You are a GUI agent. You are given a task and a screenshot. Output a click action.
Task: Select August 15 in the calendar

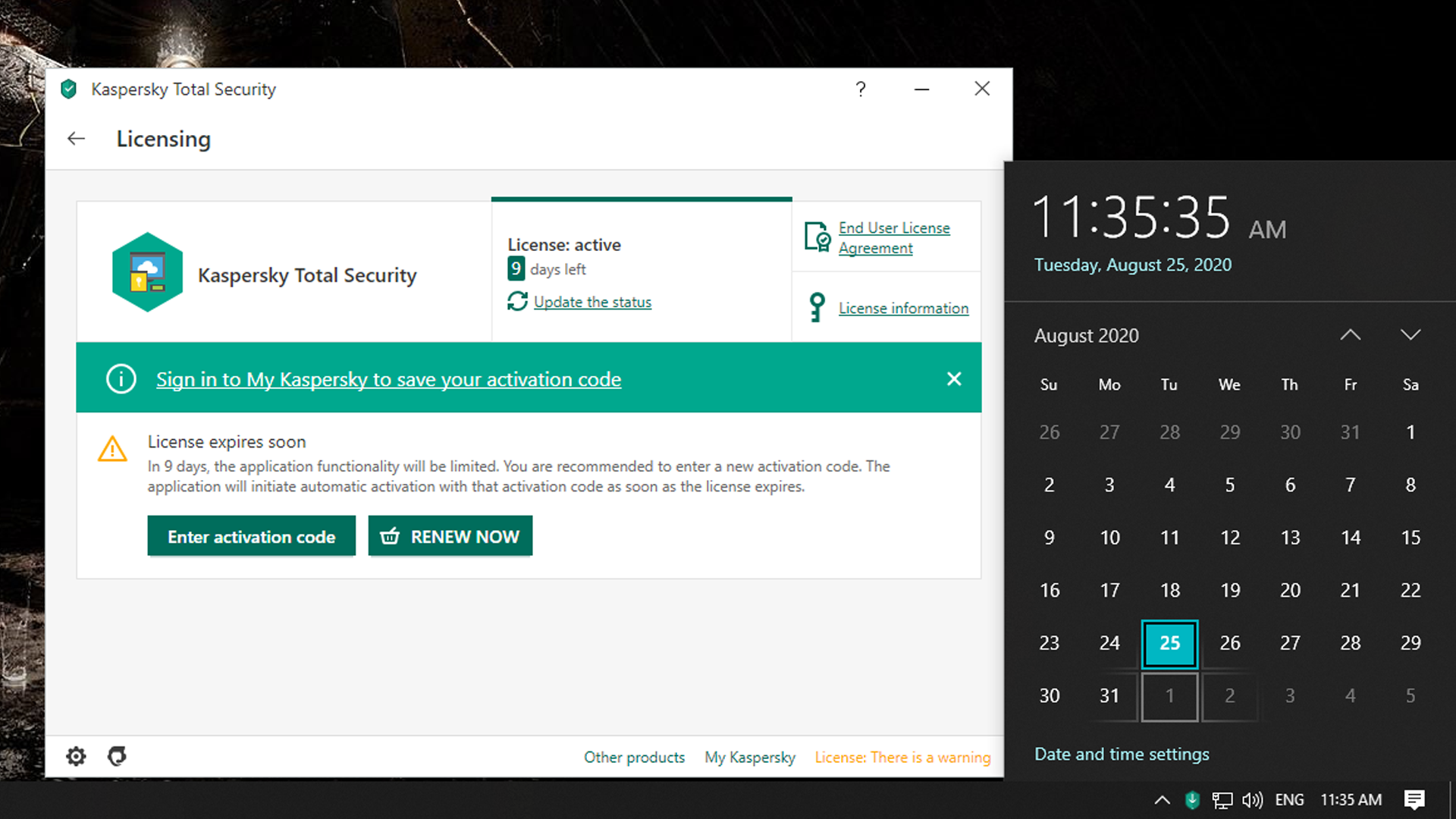pyautogui.click(x=1410, y=538)
